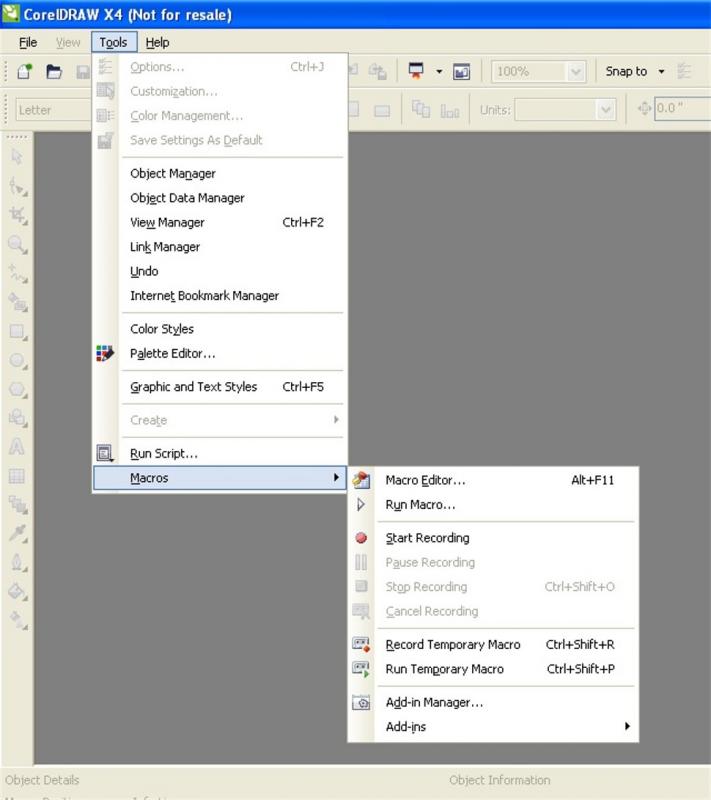Click the Macro Editor icon
711x800 pixels.
pyautogui.click(x=361, y=480)
